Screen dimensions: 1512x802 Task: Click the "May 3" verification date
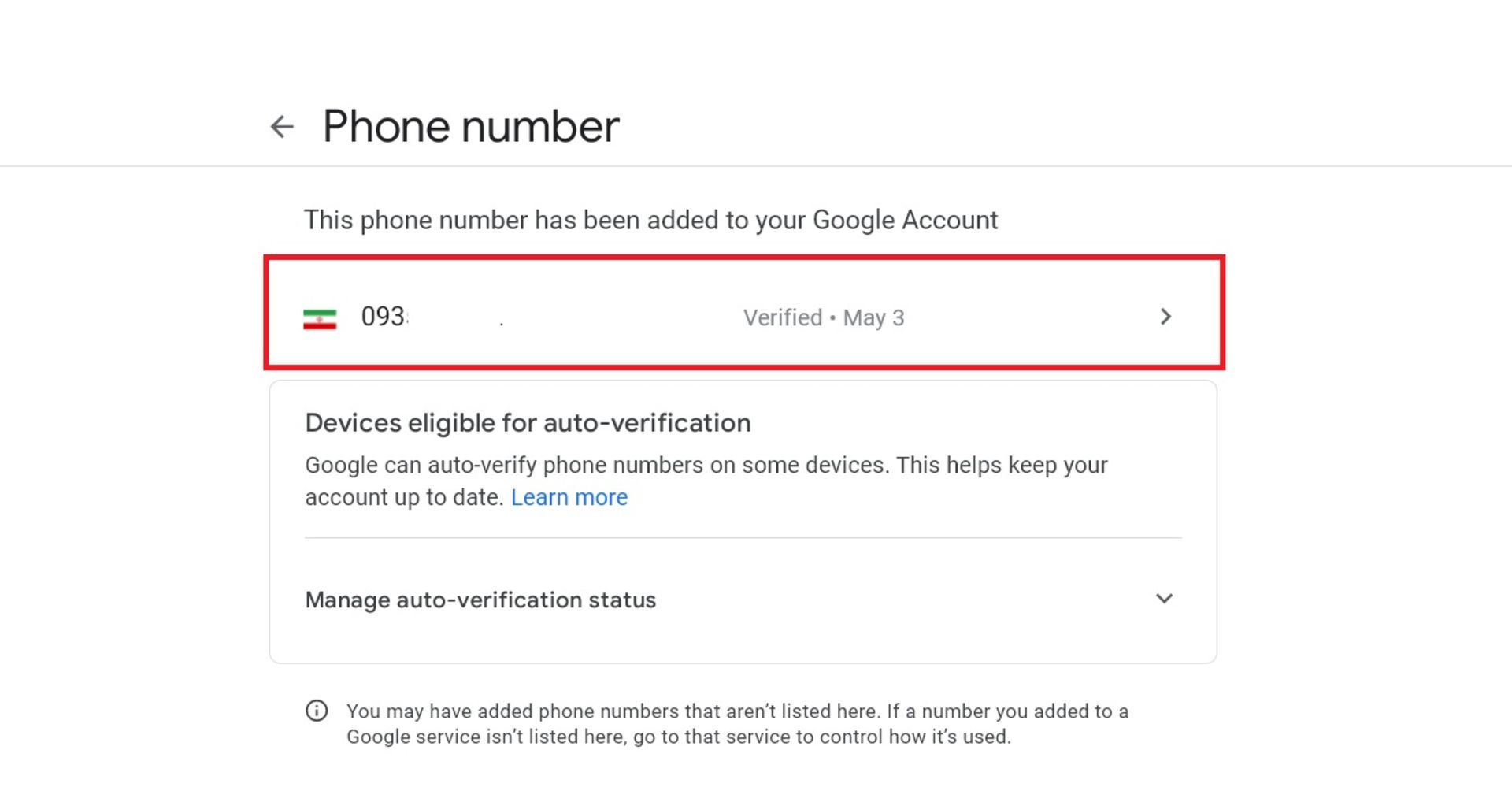click(x=873, y=317)
